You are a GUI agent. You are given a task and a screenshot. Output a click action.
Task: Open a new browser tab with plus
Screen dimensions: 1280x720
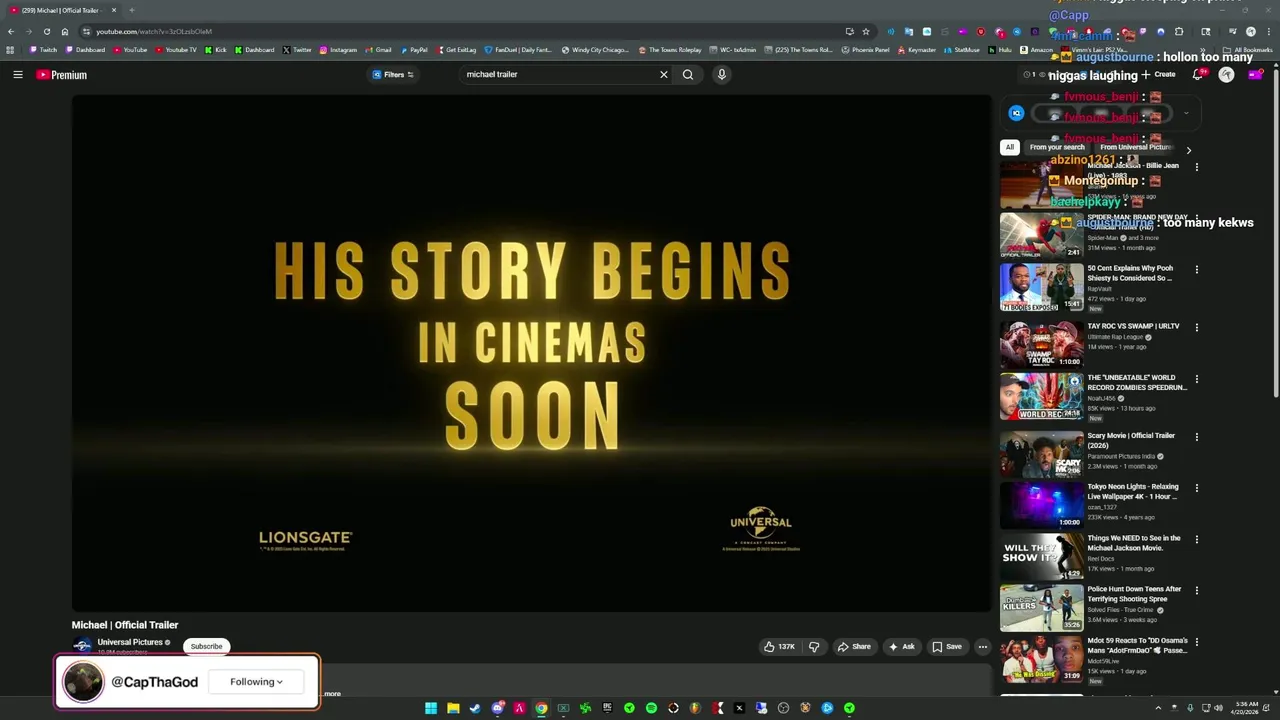coord(131,10)
